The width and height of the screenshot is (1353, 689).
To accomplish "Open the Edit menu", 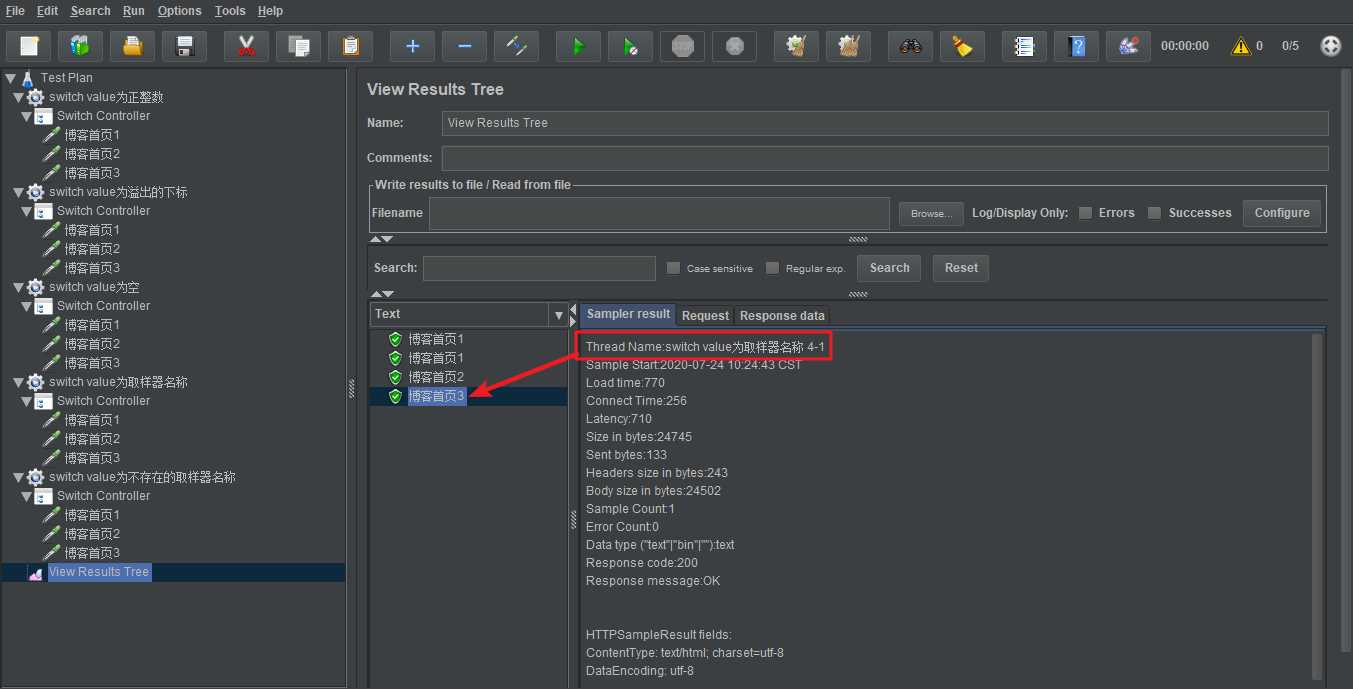I will tap(47, 11).
